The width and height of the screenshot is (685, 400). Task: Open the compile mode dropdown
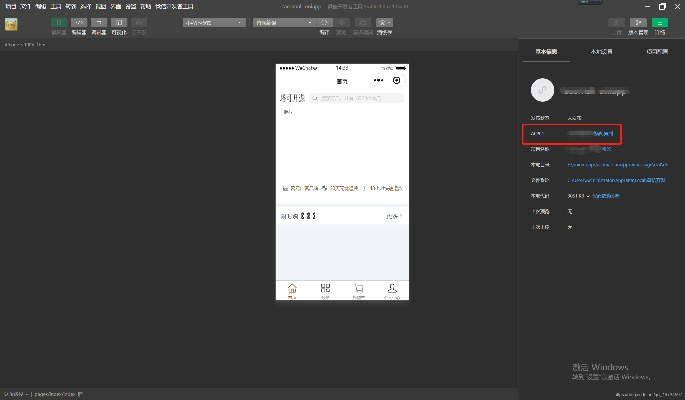277,21
